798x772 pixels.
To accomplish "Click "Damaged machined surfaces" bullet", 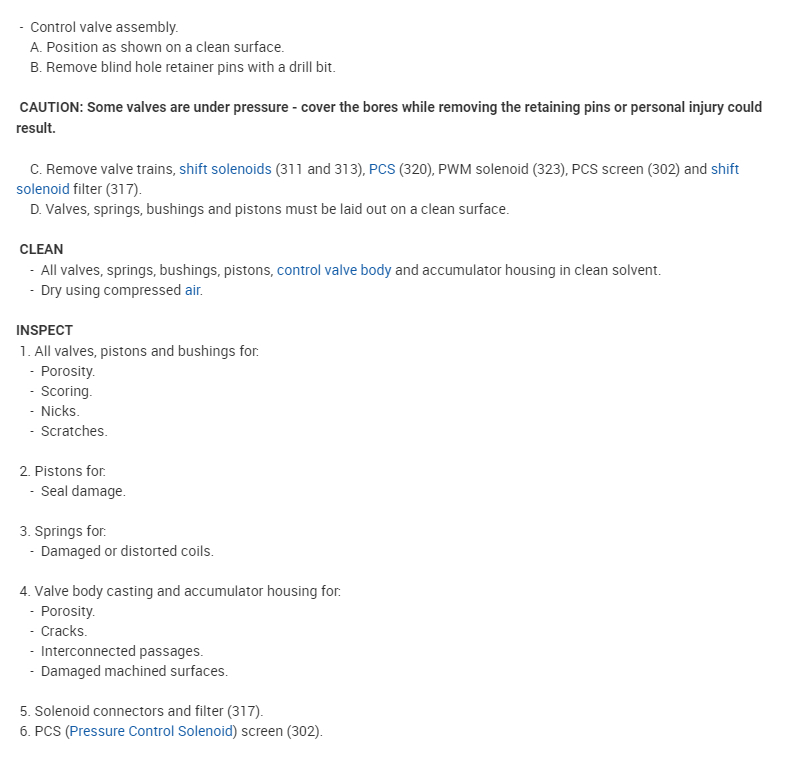I will (x=134, y=671).
